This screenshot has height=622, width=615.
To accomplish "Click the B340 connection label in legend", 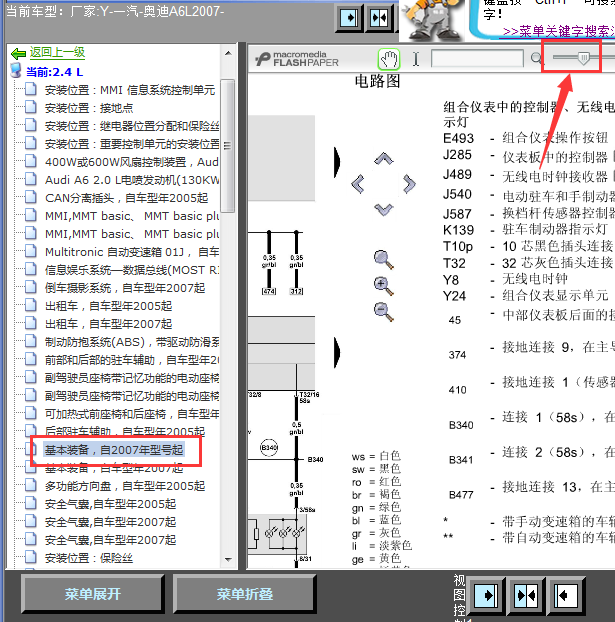I will coord(461,425).
